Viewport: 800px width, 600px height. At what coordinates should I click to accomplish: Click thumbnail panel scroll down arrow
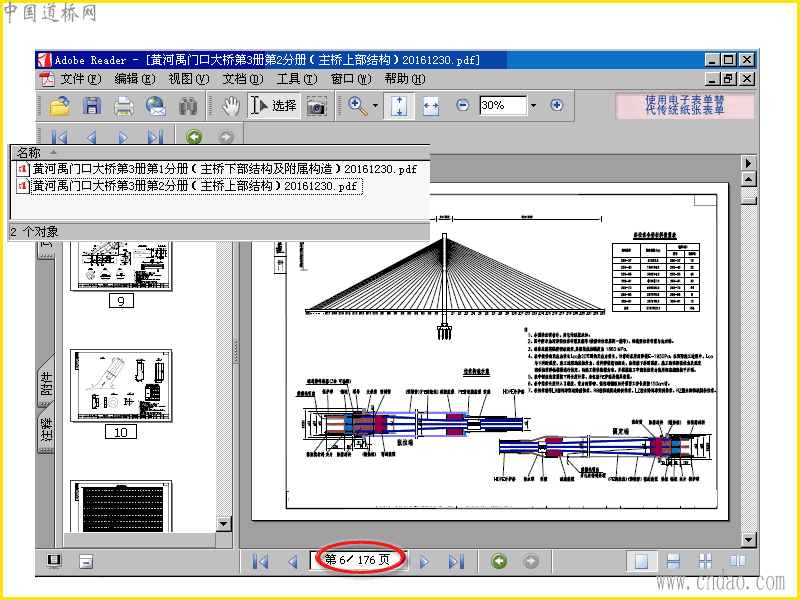[x=223, y=524]
